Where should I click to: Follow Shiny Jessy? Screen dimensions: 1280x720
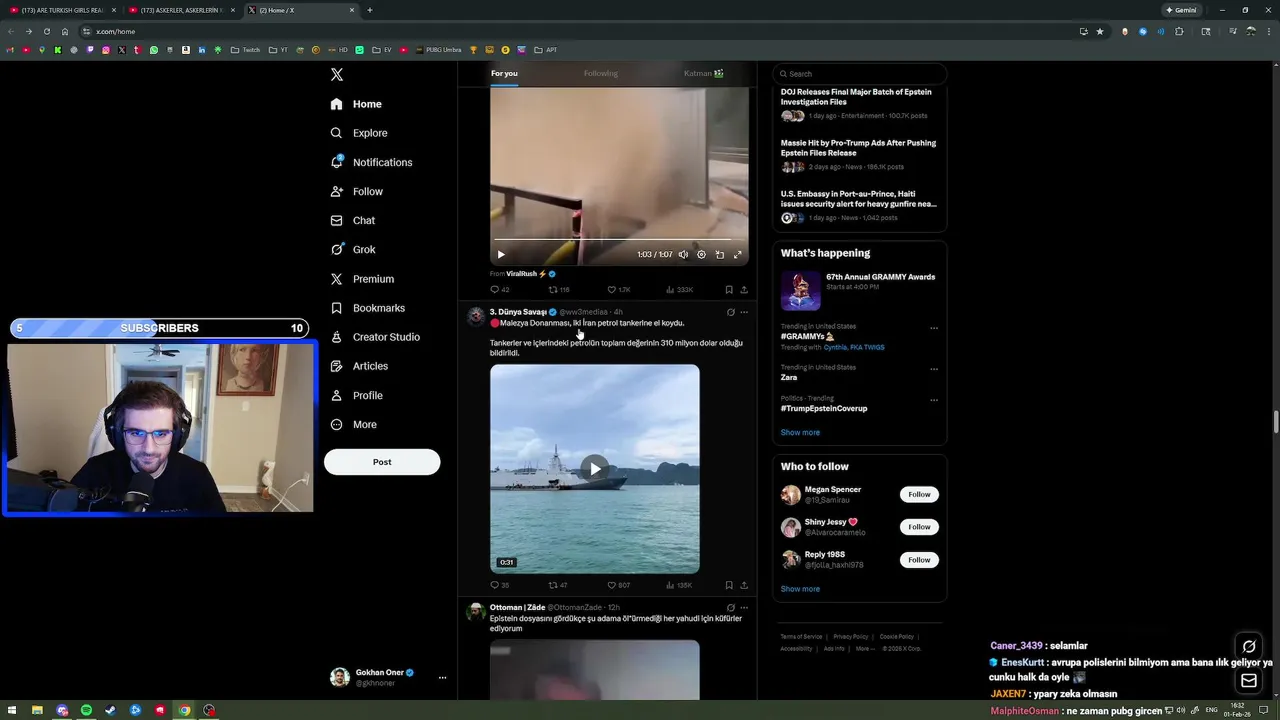click(x=919, y=527)
